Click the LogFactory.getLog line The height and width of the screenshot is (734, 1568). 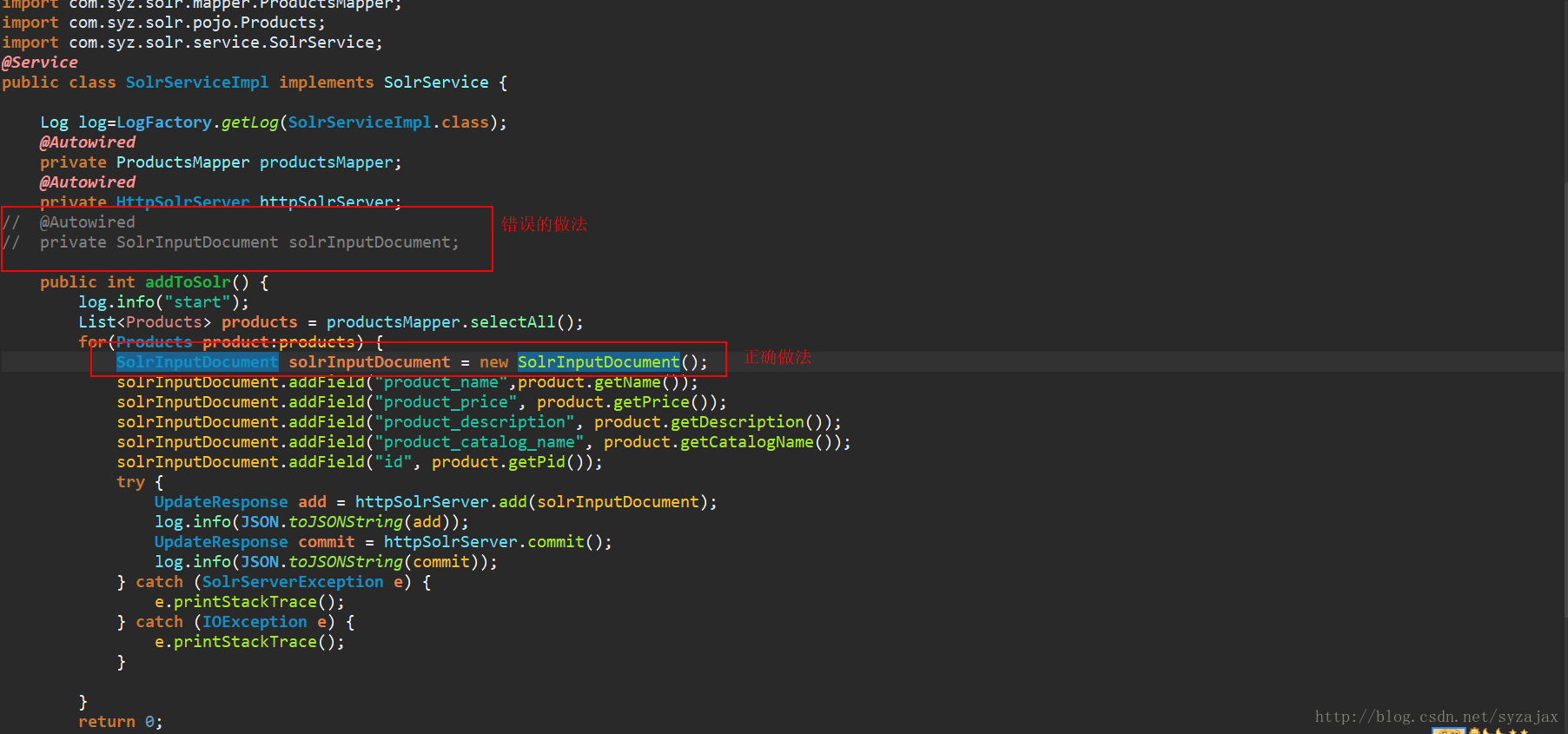(x=274, y=122)
